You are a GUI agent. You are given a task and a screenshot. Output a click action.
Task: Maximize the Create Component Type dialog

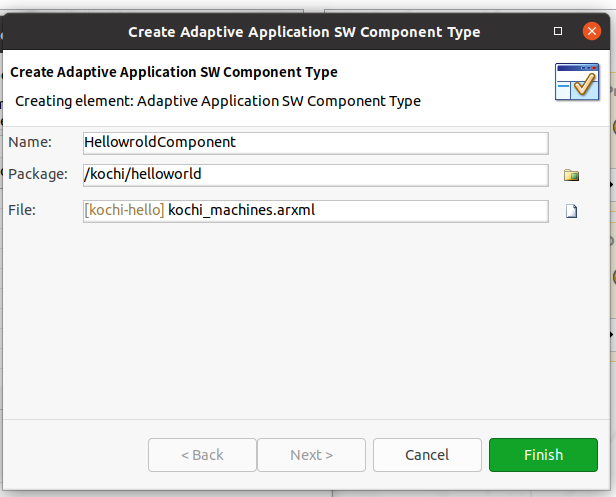557,31
